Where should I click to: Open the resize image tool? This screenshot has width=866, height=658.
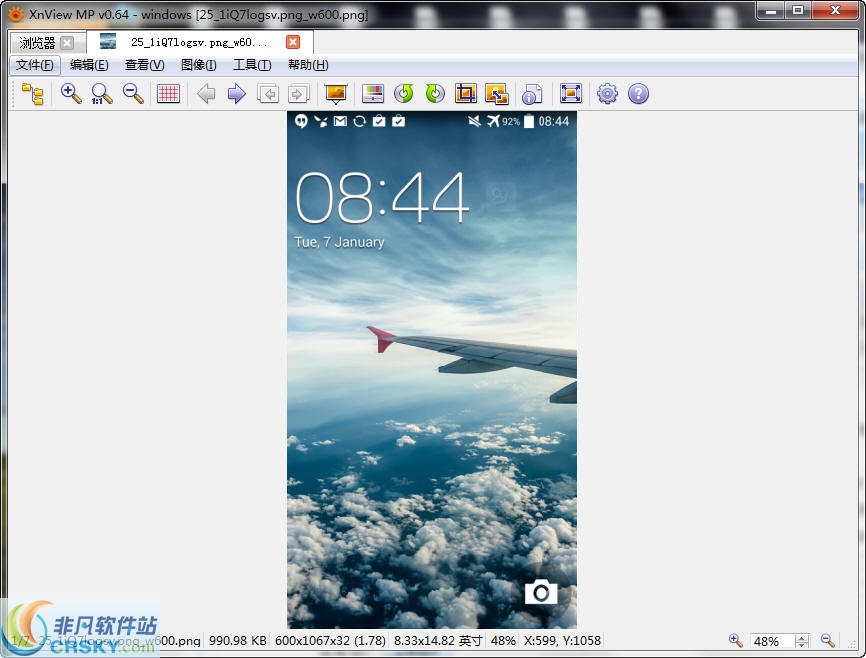pyautogui.click(x=496, y=94)
